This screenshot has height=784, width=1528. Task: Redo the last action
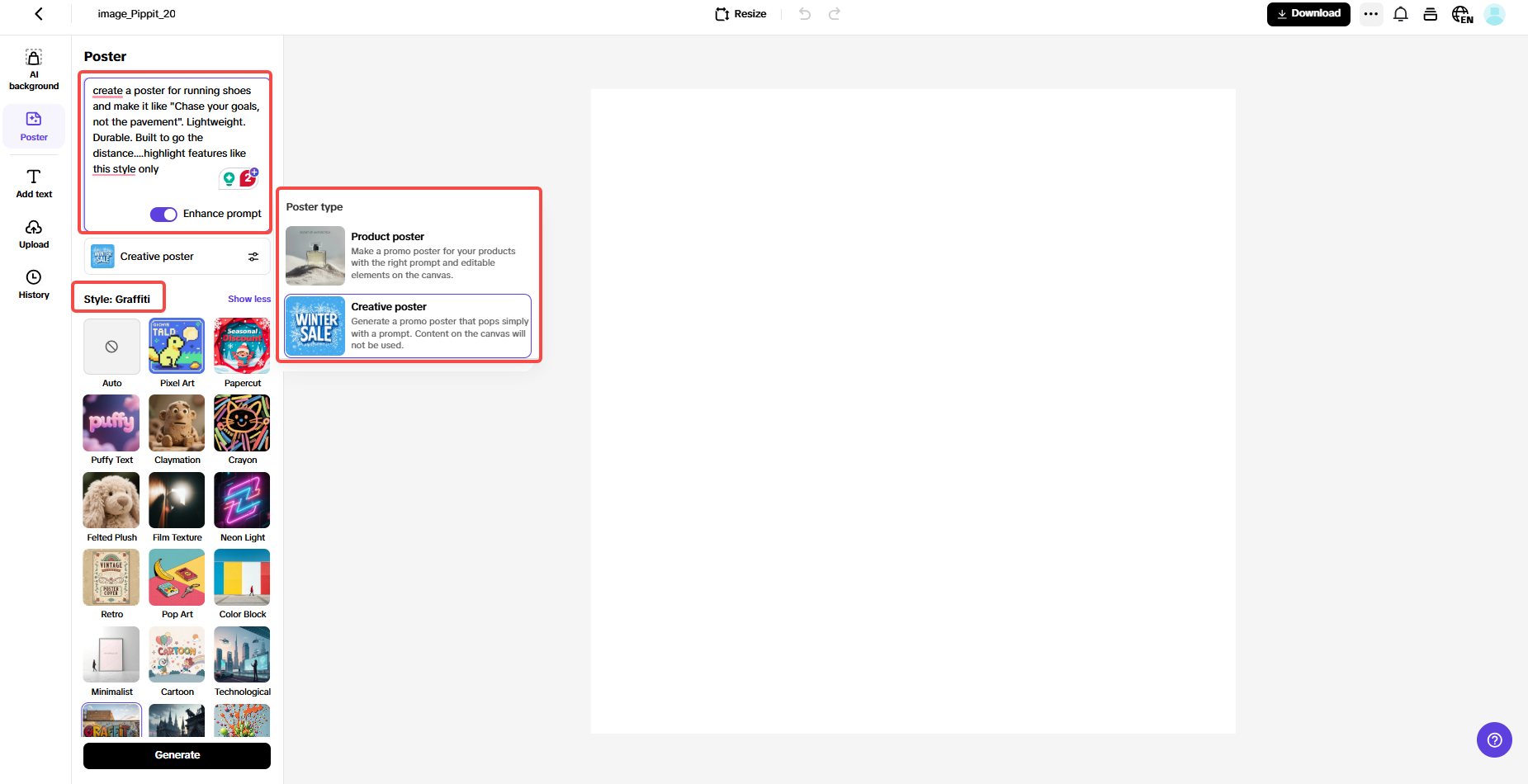835,14
